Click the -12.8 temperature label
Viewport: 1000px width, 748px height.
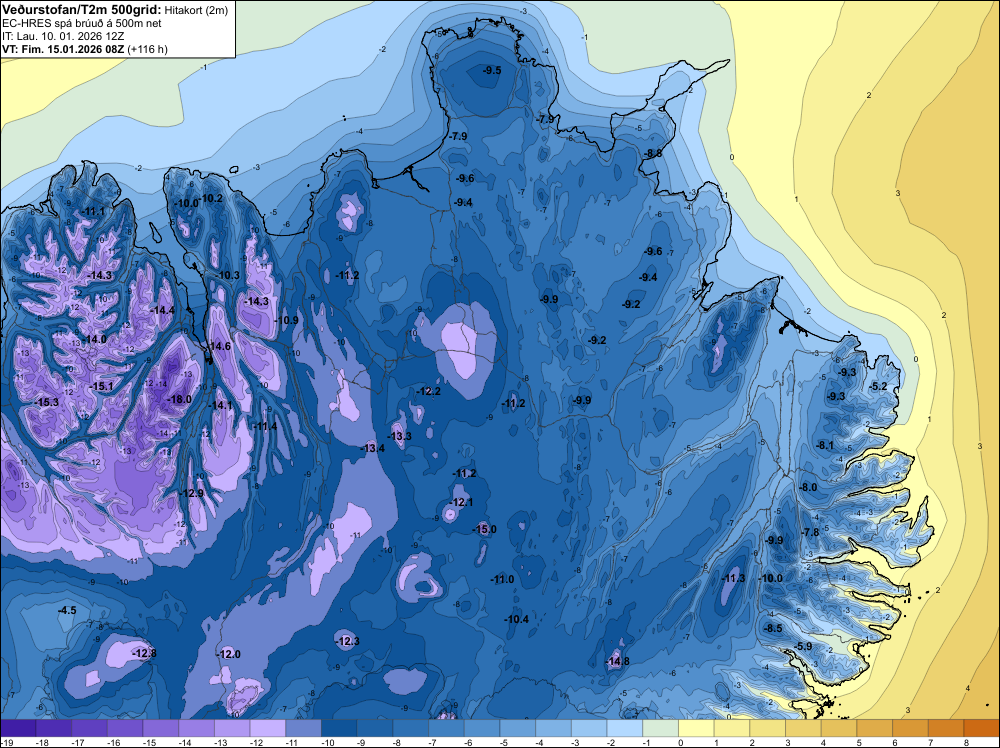tap(143, 653)
